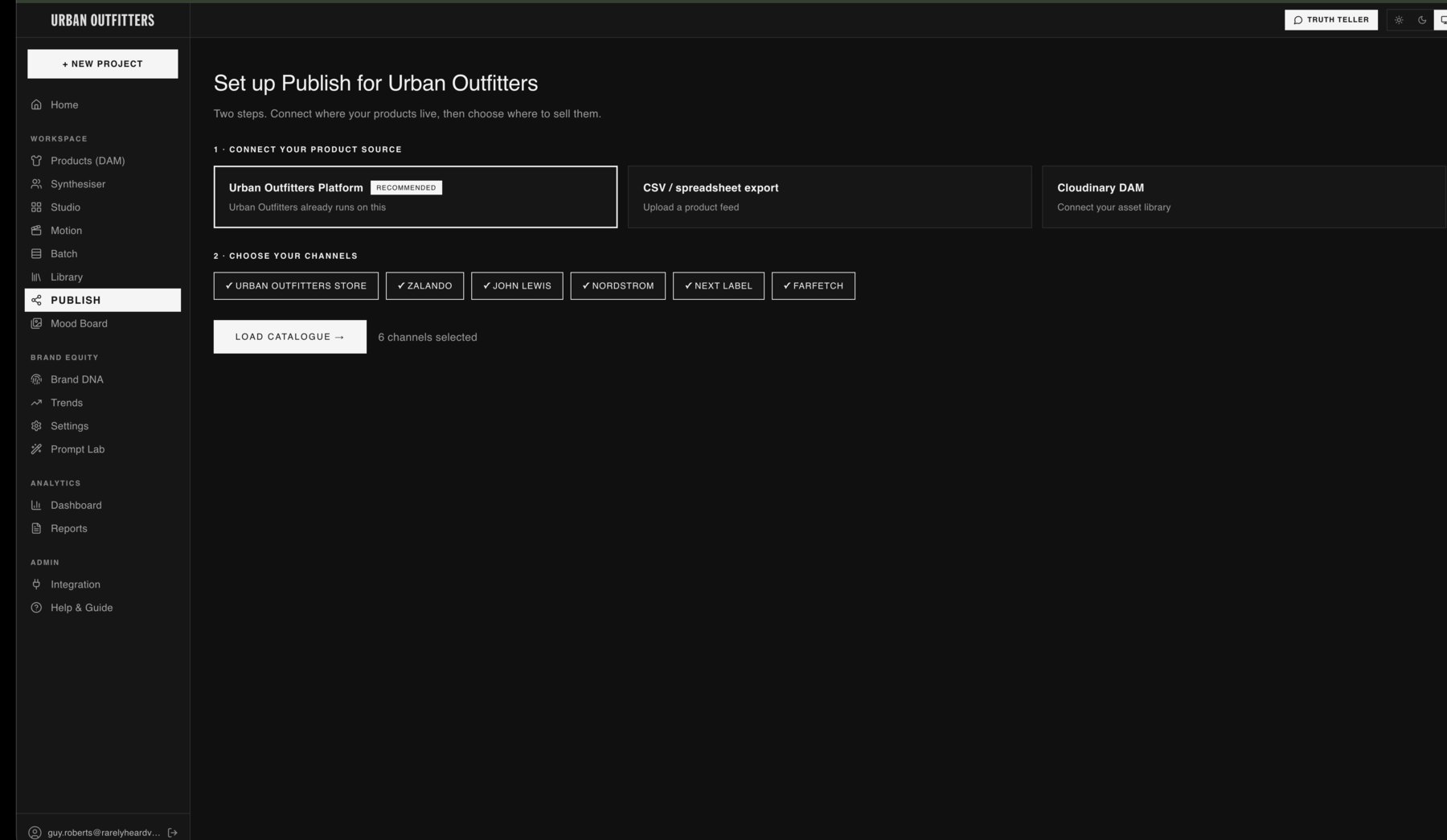Click the Publish share icon

click(x=36, y=300)
